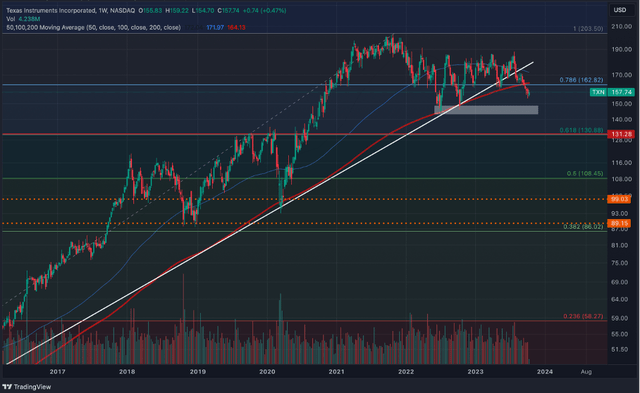The image size is (640, 393).
Task: Click the 2018 label on time axis
Action: pos(127,372)
